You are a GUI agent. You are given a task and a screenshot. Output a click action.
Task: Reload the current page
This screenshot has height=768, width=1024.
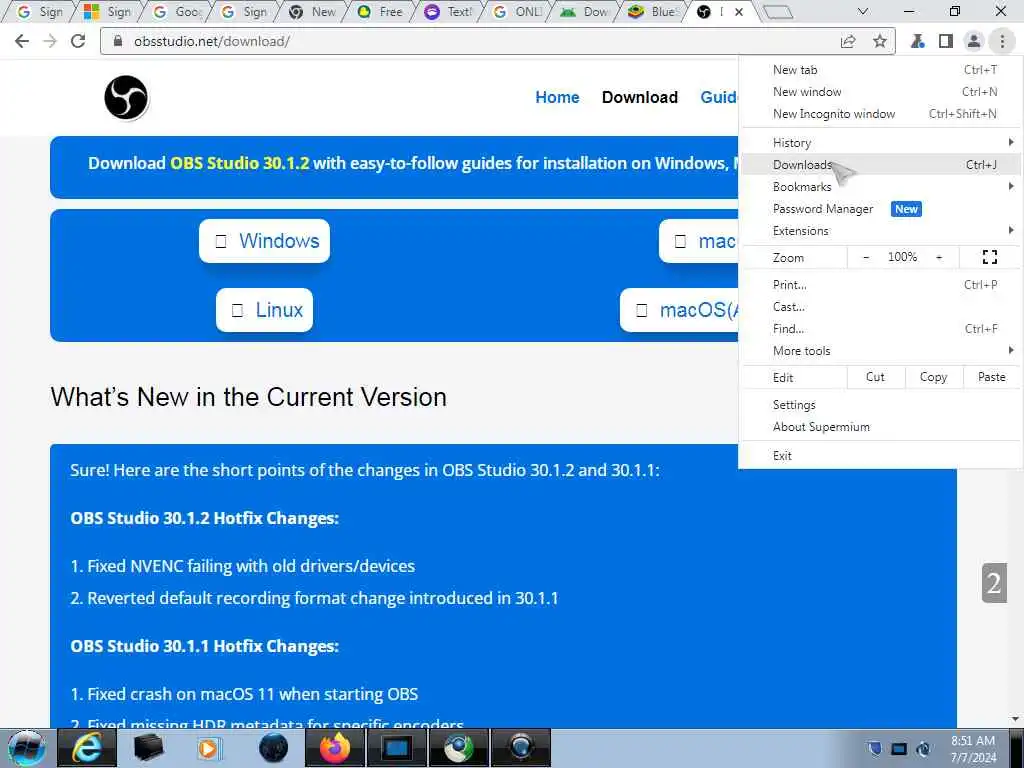(x=78, y=41)
